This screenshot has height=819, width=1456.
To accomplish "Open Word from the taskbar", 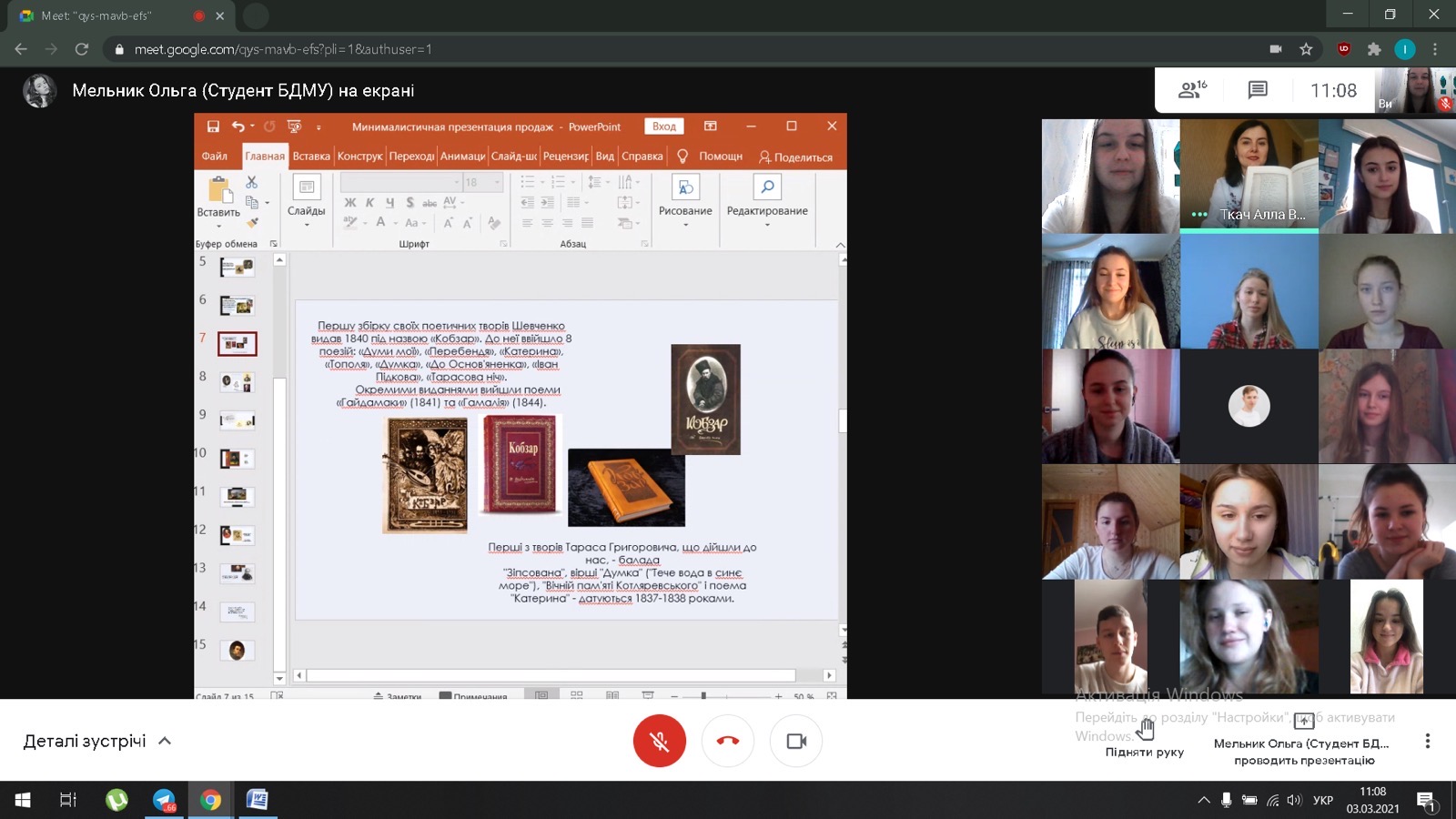I will (x=258, y=800).
